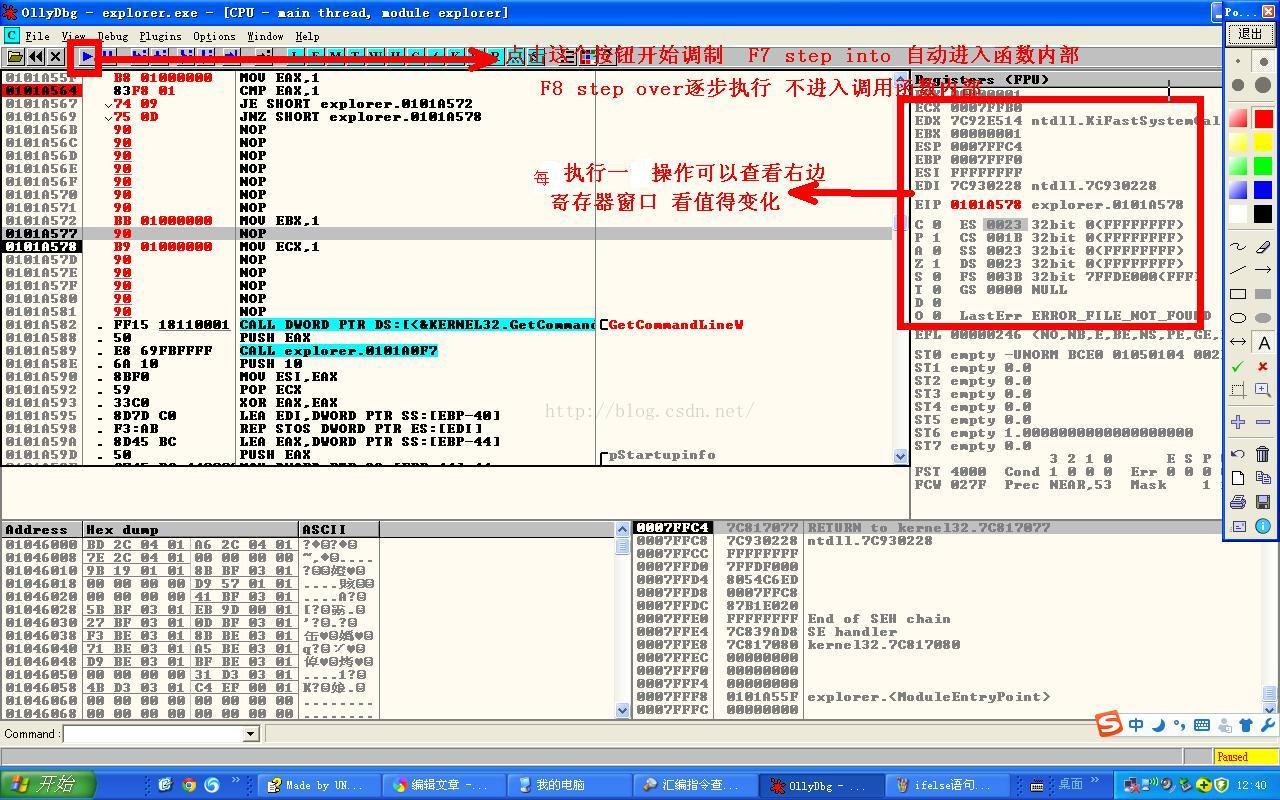Screen dimensions: 1280x800
Task: Click the Open file toolbar icon
Action: (16, 57)
